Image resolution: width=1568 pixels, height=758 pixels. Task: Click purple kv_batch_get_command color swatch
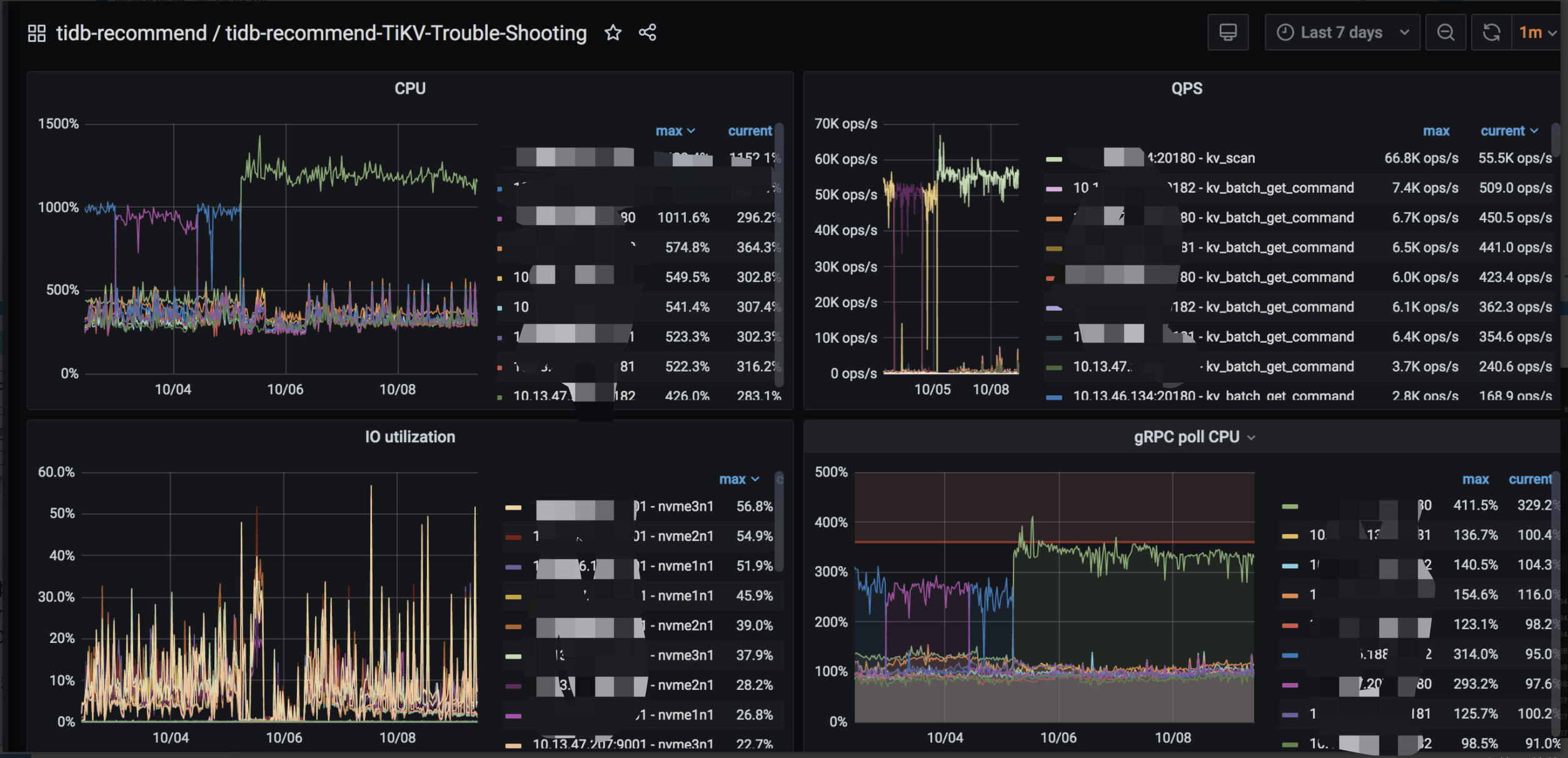click(x=1054, y=189)
